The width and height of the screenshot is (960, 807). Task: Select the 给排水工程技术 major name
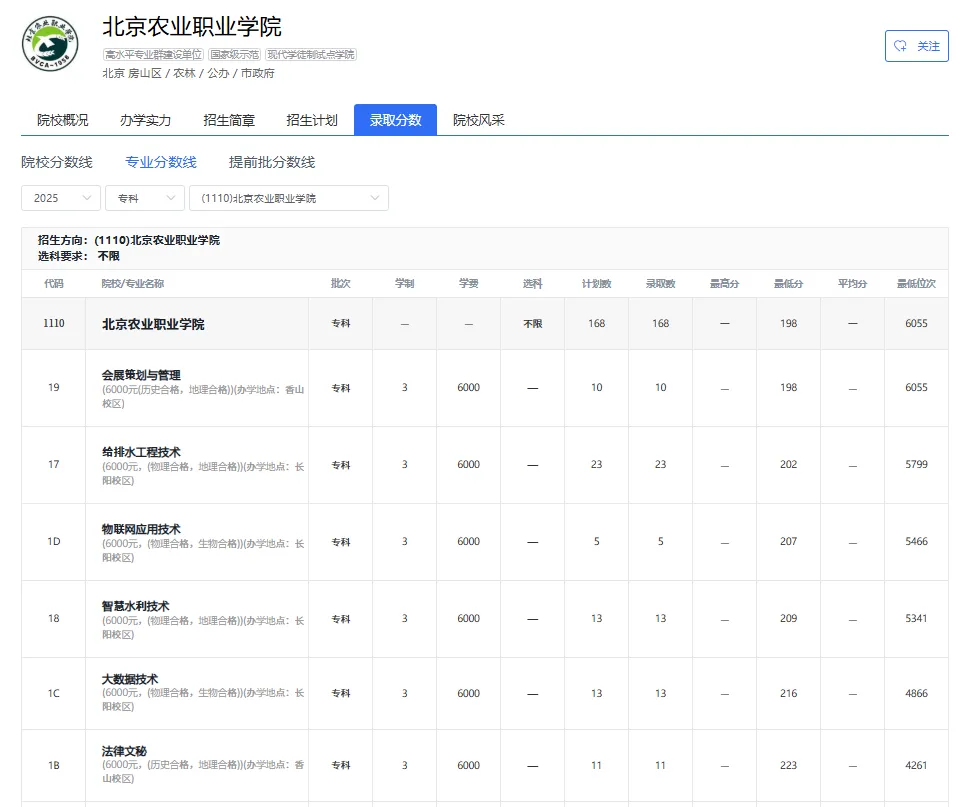(x=141, y=452)
